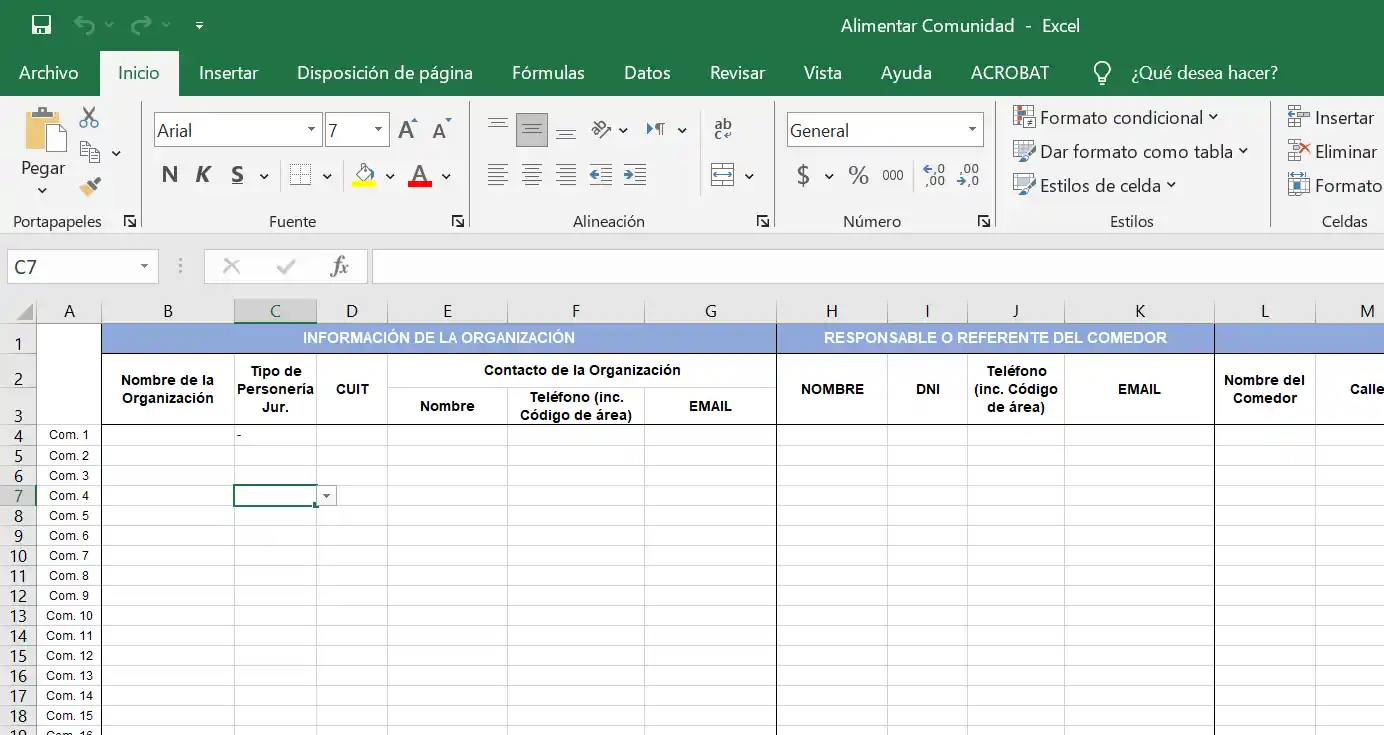Screen dimensions: 1384x735
Task: Click Dar formato como tabla button
Action: [x=1130, y=152]
